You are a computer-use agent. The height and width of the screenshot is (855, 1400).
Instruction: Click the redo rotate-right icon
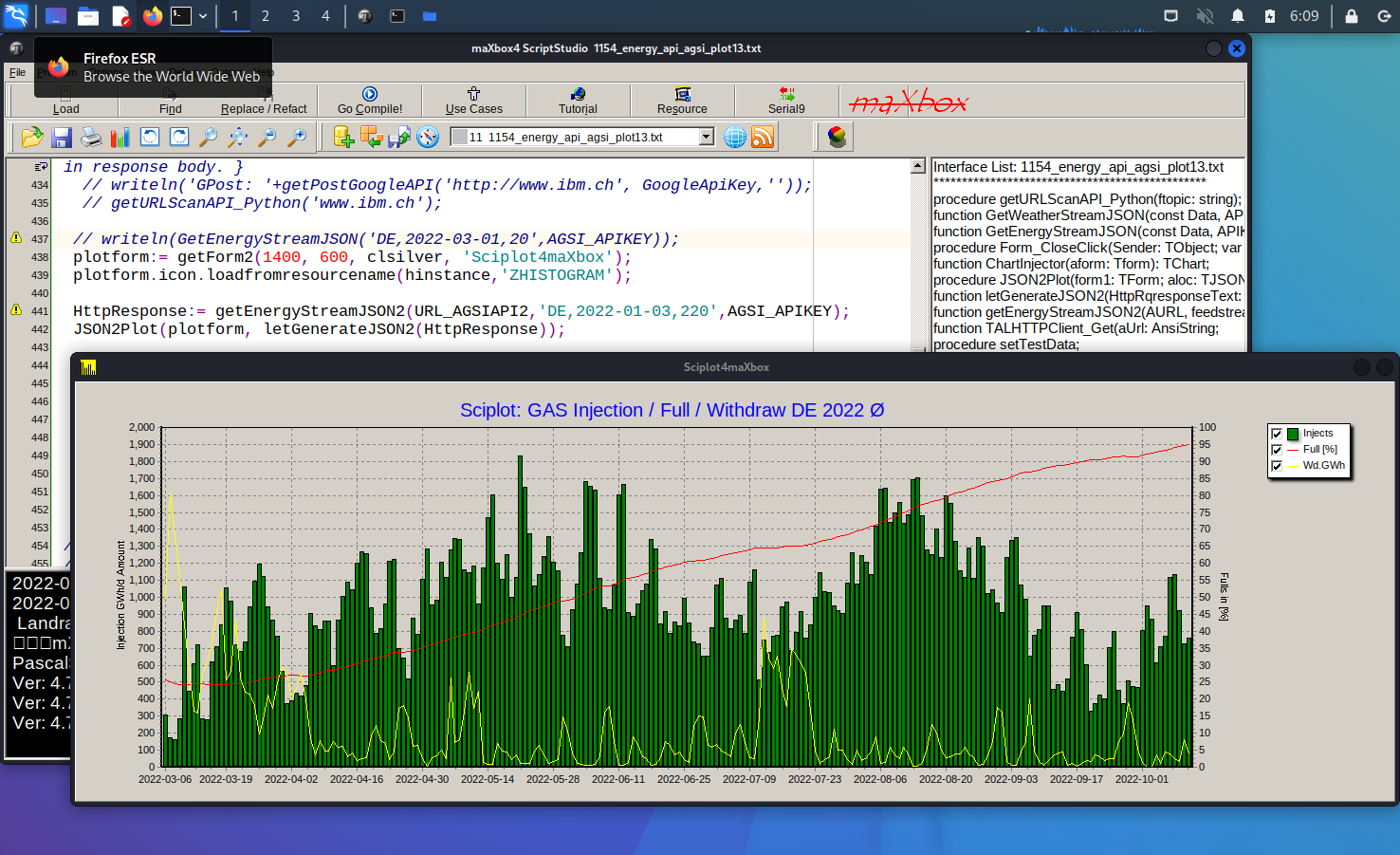pyautogui.click(x=179, y=138)
